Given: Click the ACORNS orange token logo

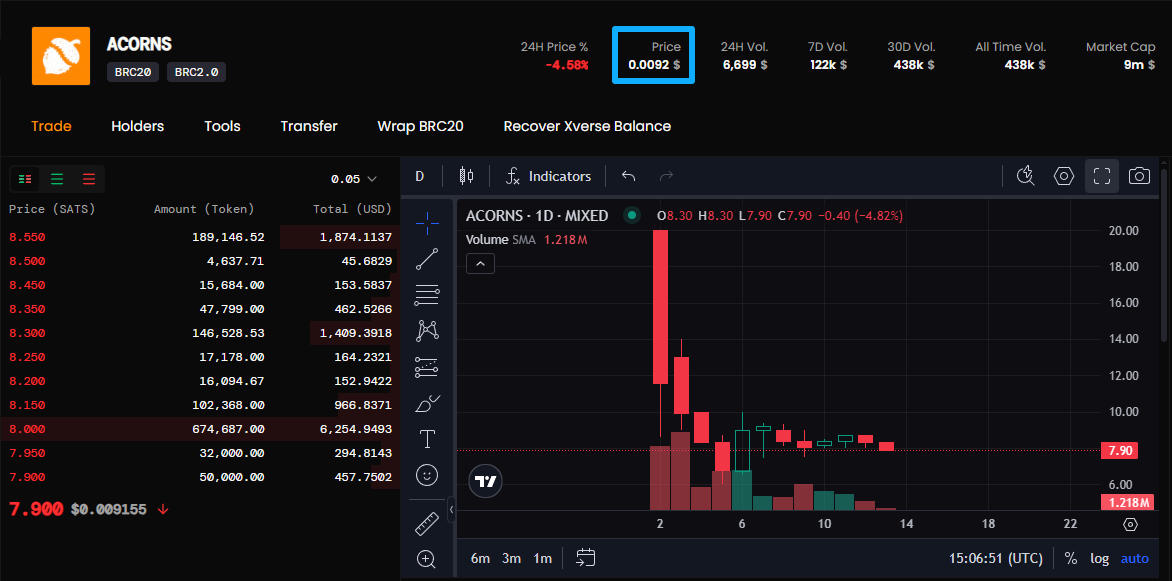Looking at the screenshot, I should point(61,56).
